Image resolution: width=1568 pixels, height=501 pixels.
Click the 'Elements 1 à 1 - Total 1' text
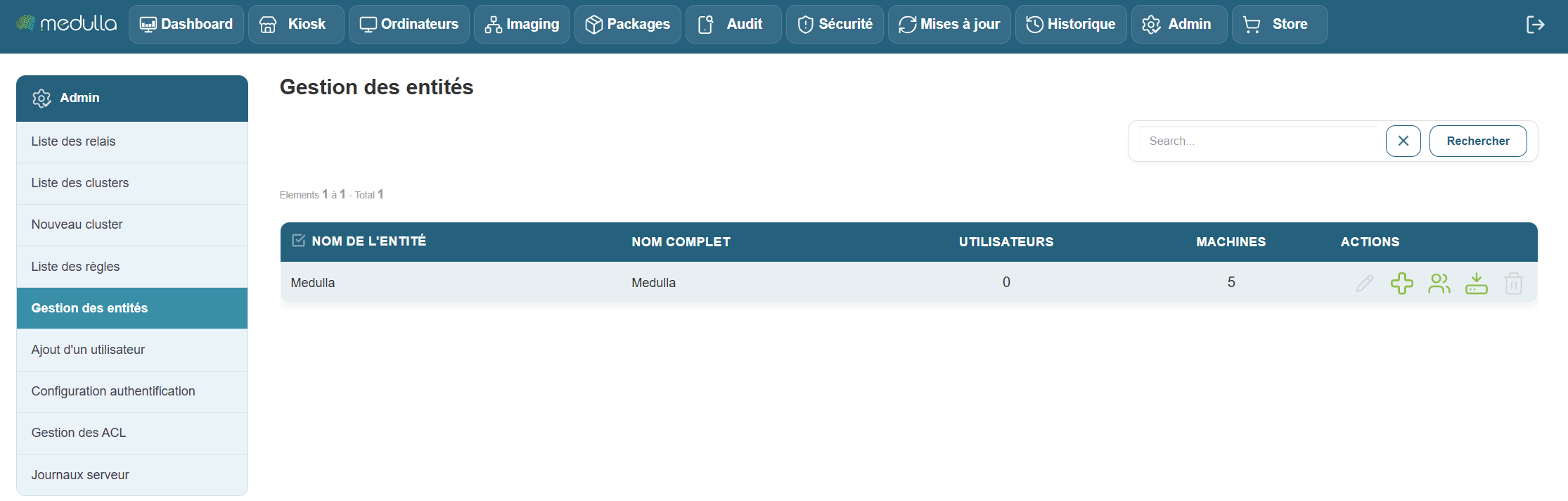[331, 194]
